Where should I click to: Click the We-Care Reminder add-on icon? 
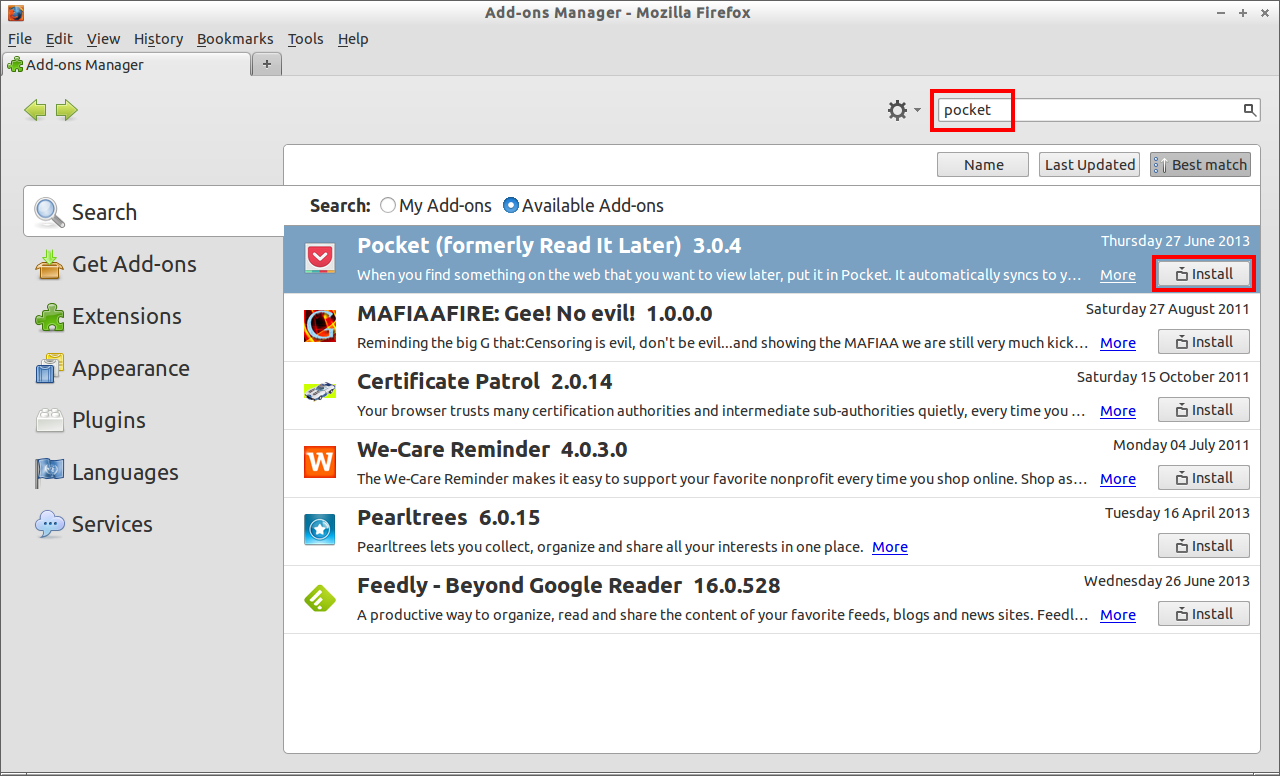tap(320, 462)
